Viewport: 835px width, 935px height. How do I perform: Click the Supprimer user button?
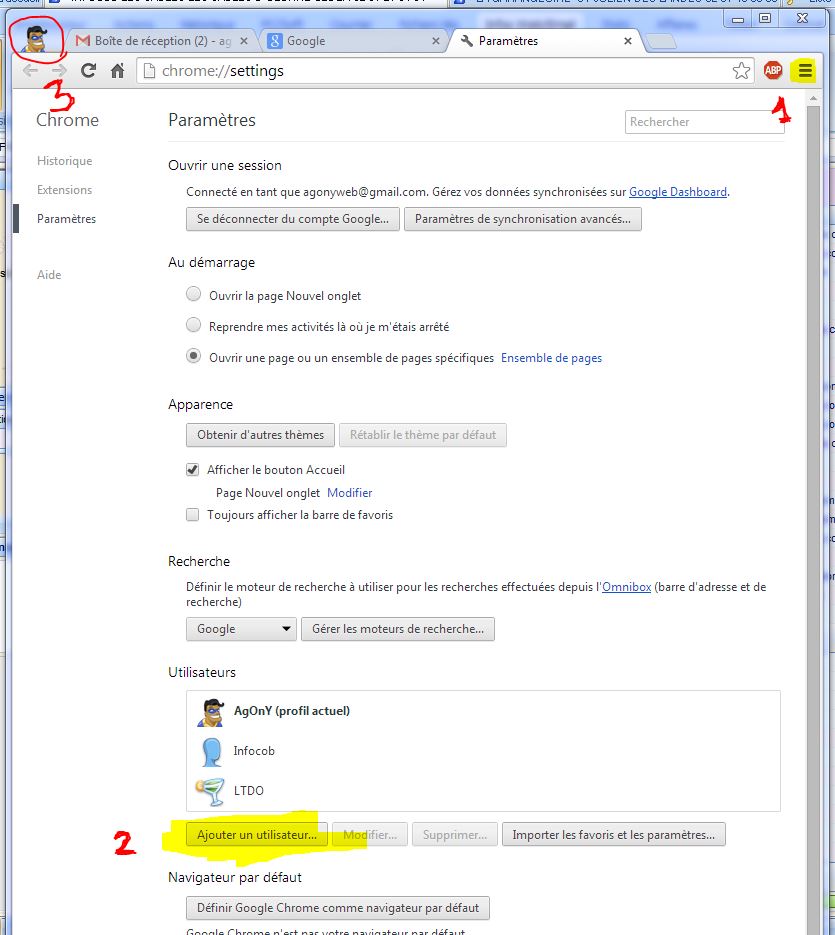(x=454, y=835)
